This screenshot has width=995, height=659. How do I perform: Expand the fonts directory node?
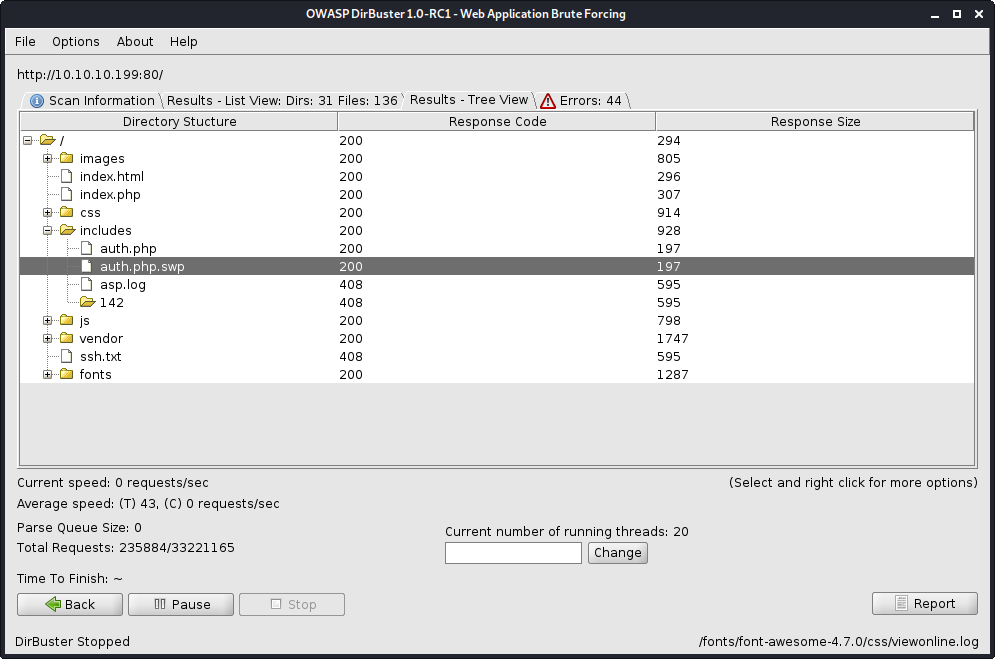pos(47,374)
